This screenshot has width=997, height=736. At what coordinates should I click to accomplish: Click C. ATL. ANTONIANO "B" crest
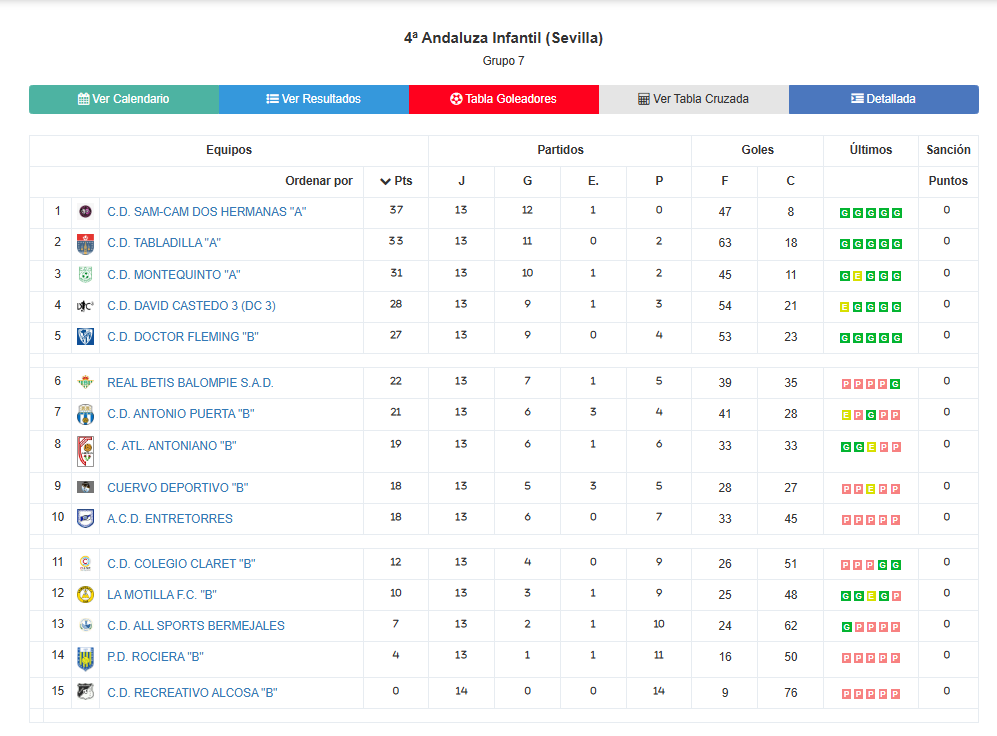(85, 451)
